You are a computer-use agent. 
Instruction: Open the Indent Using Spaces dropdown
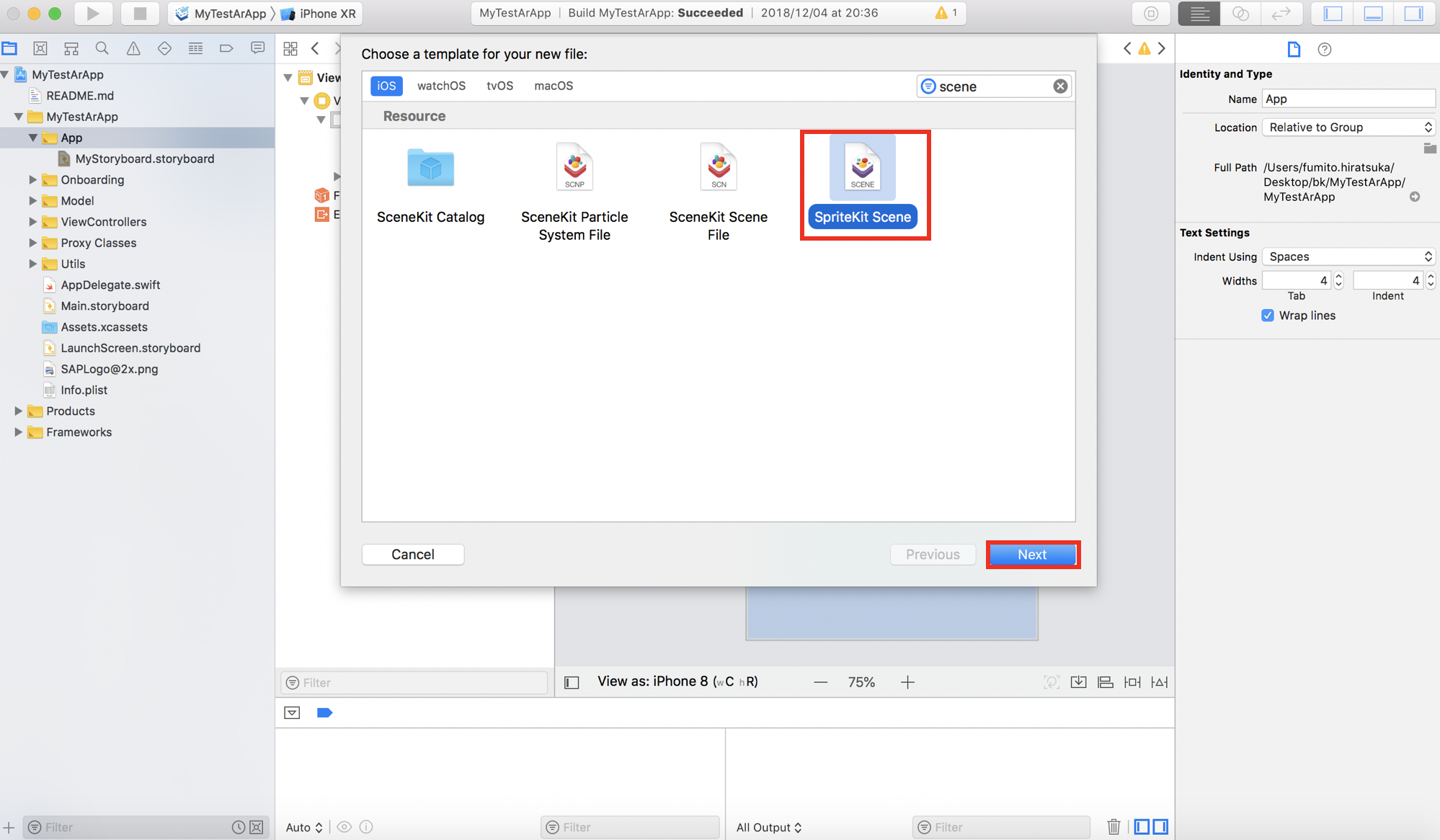[1348, 256]
